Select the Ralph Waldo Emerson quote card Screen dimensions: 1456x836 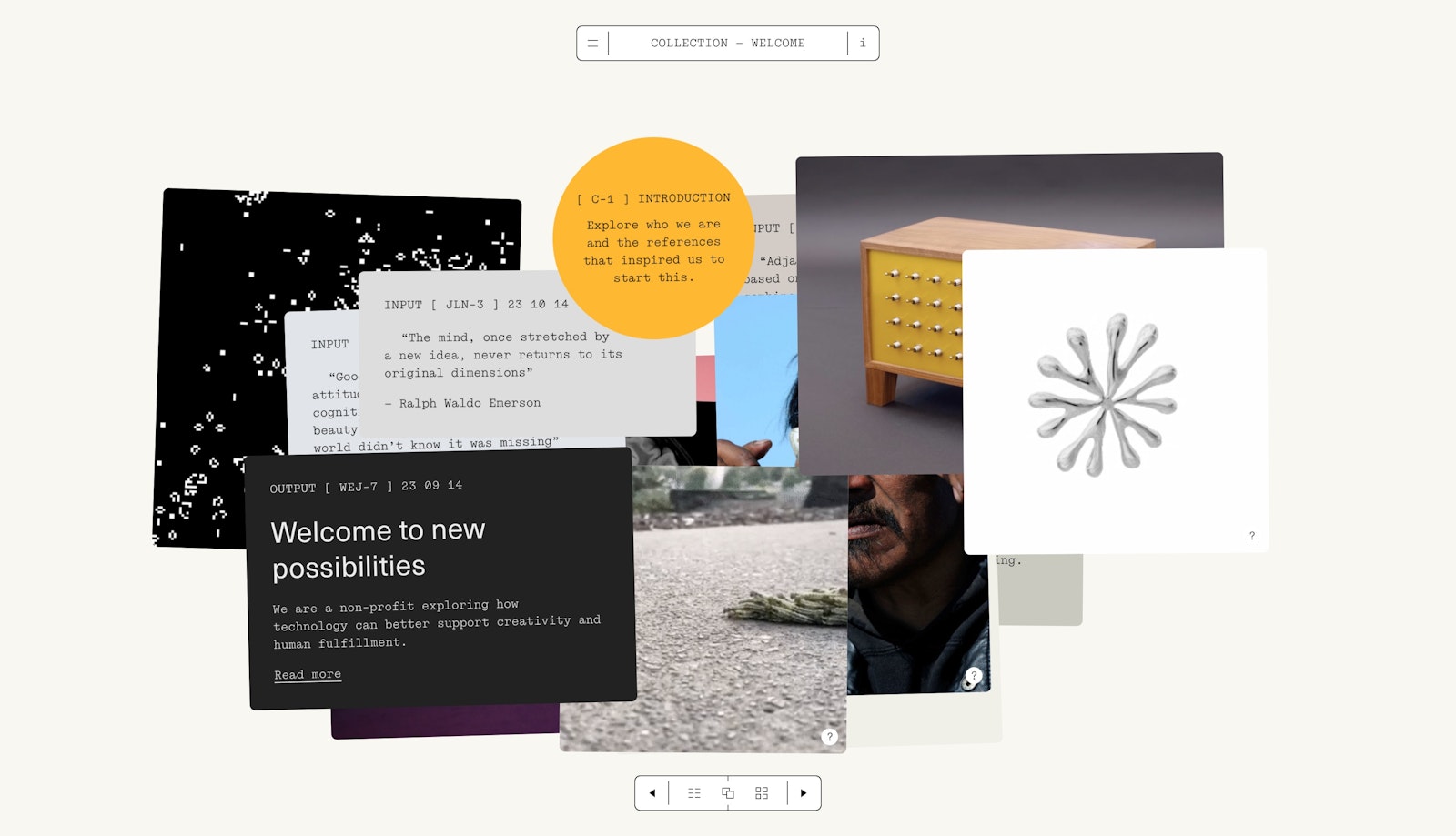(527, 364)
